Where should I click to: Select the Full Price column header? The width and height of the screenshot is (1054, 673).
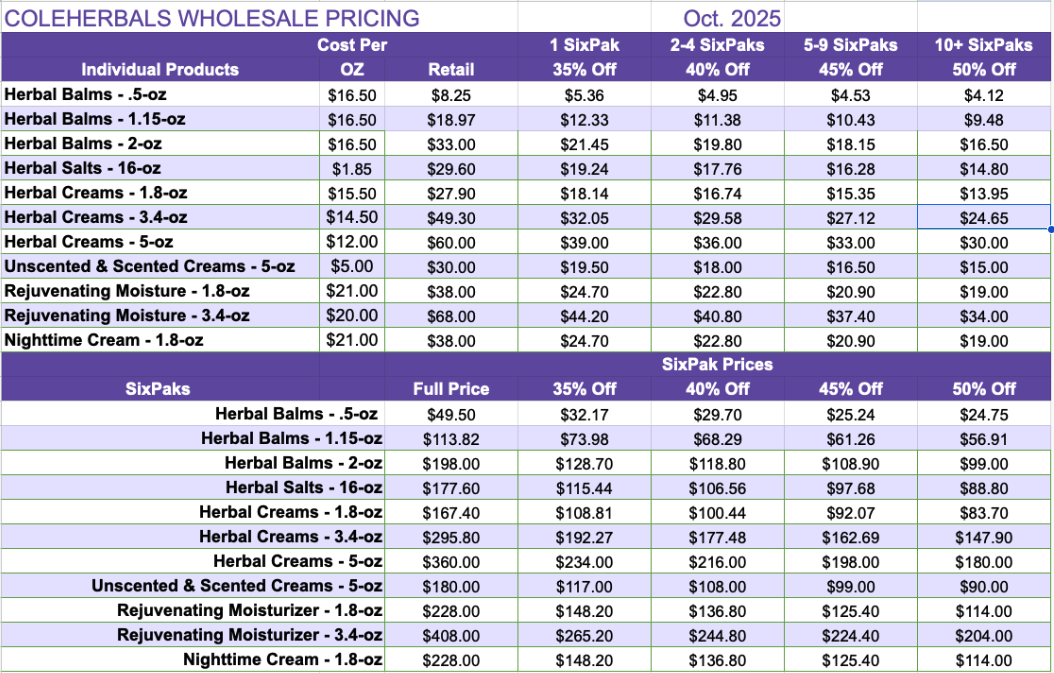[x=451, y=388]
